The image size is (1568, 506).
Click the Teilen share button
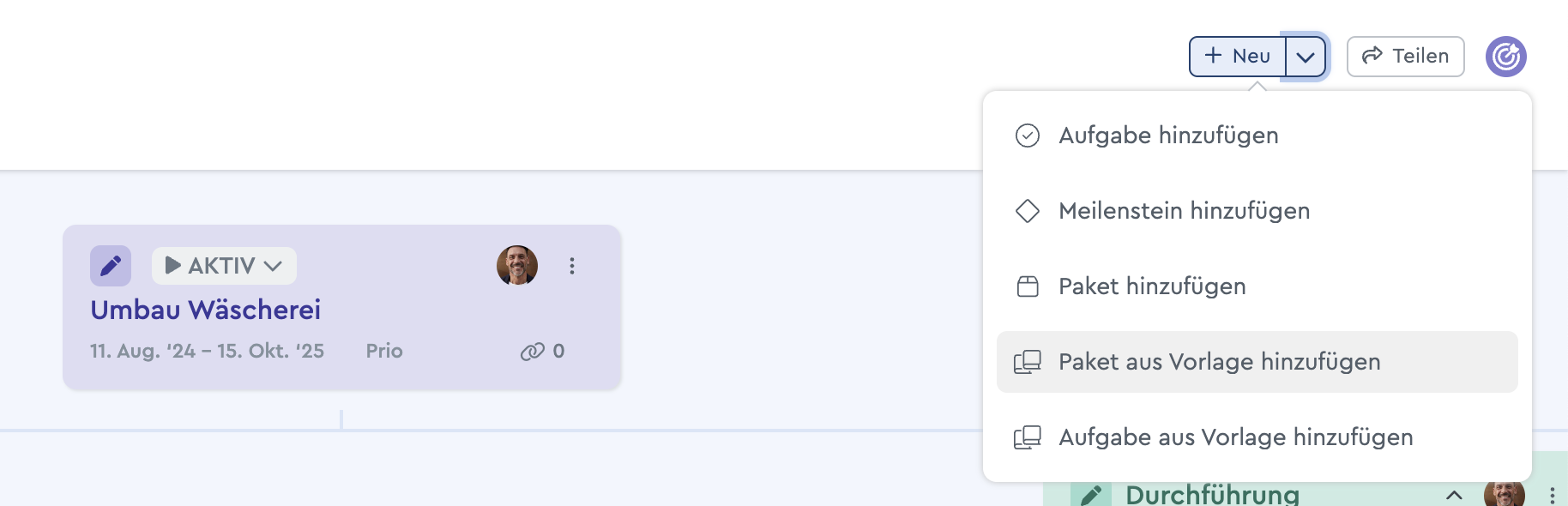(x=1405, y=57)
